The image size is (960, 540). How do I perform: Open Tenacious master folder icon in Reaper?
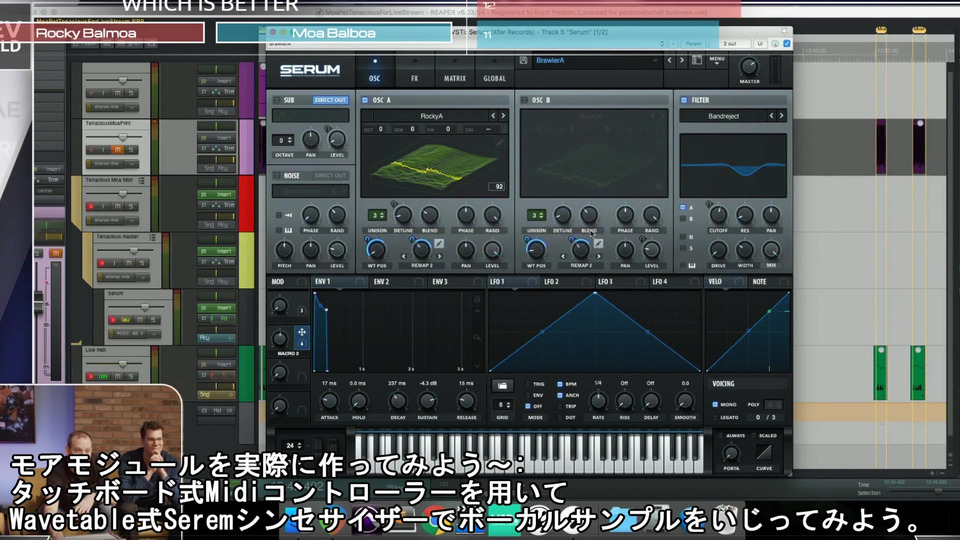click(x=152, y=237)
